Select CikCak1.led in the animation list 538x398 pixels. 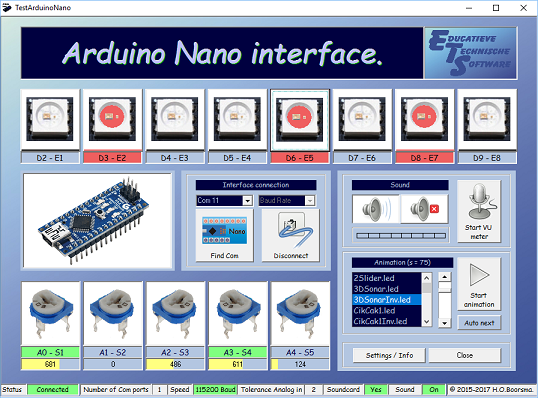coord(387,311)
